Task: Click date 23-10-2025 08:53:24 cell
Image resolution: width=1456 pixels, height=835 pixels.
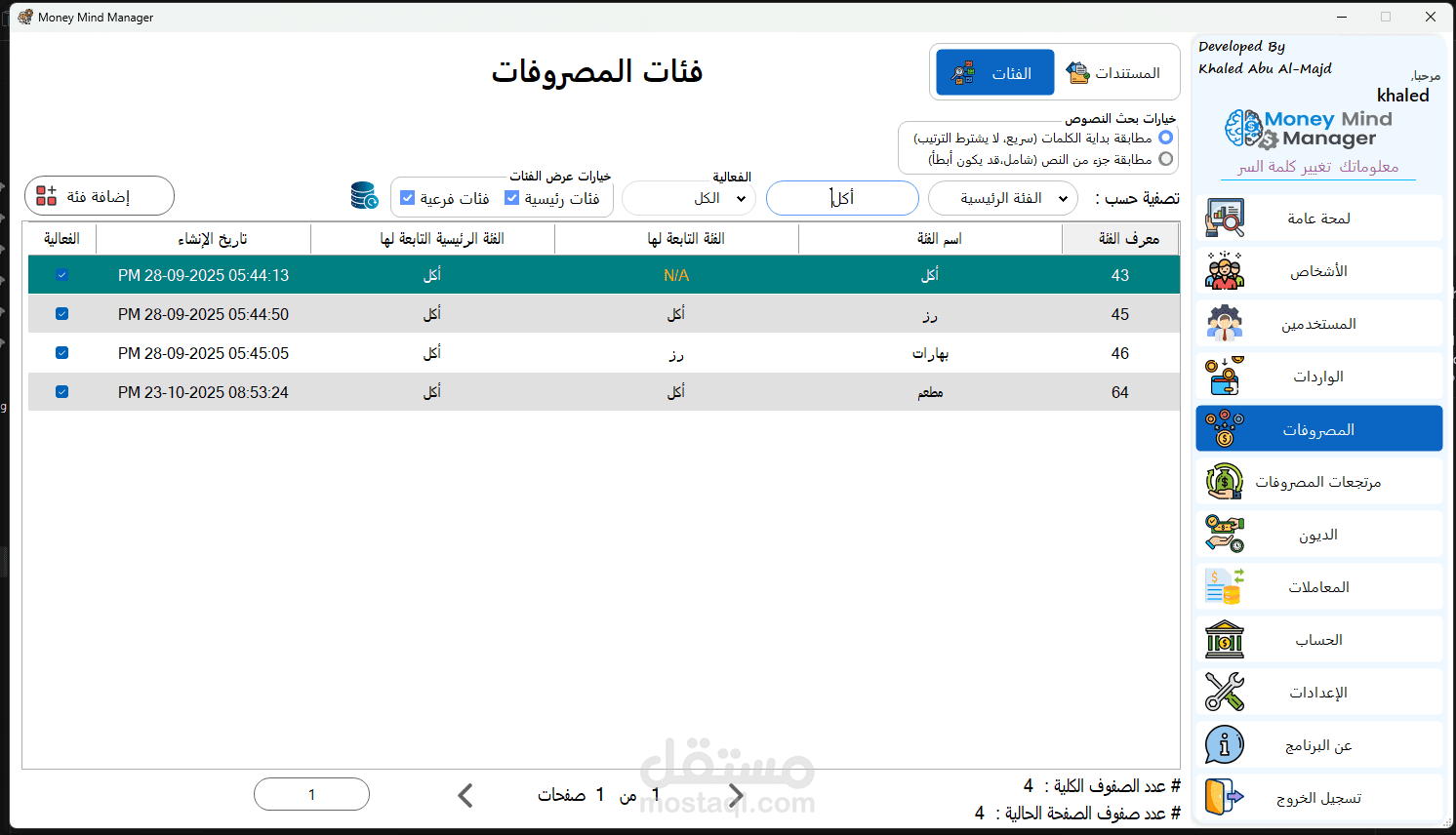Action: click(x=203, y=392)
